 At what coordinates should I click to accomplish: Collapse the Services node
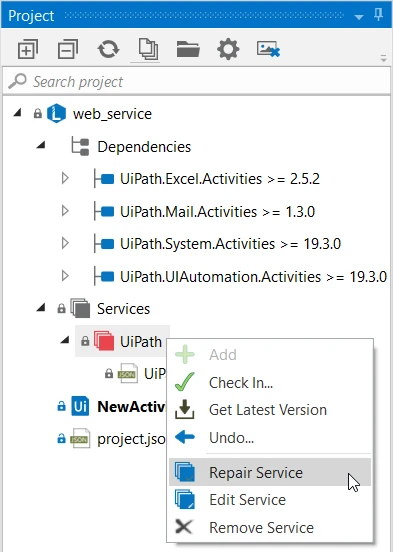click(41, 308)
